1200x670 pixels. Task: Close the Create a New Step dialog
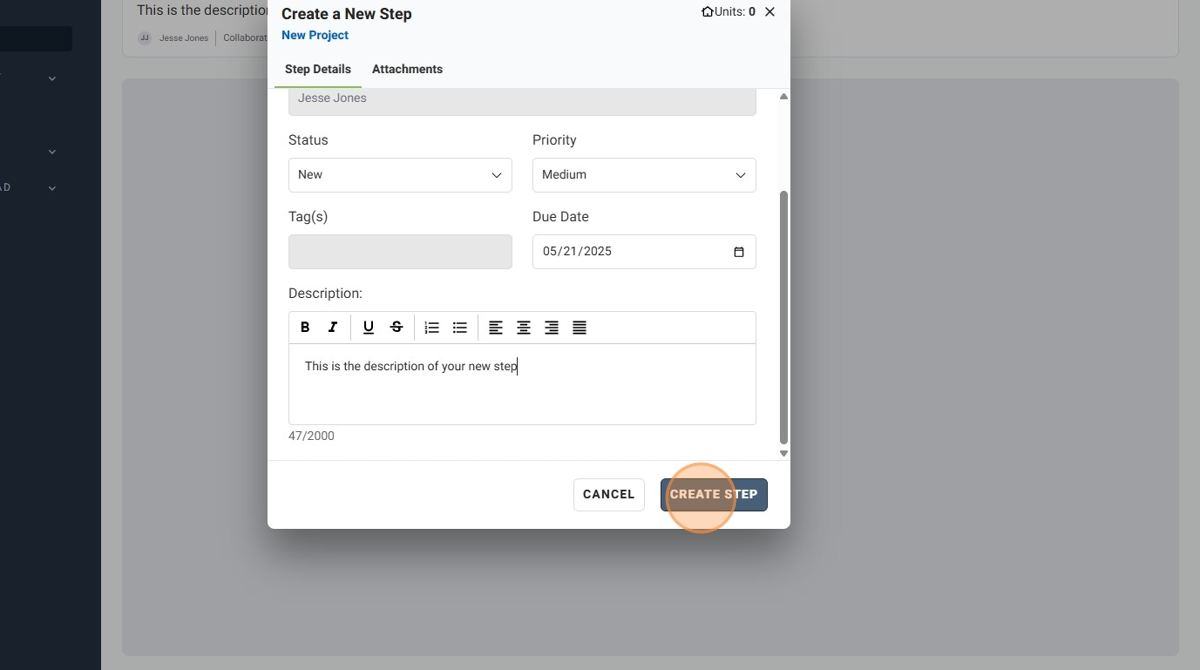pyautogui.click(x=769, y=12)
